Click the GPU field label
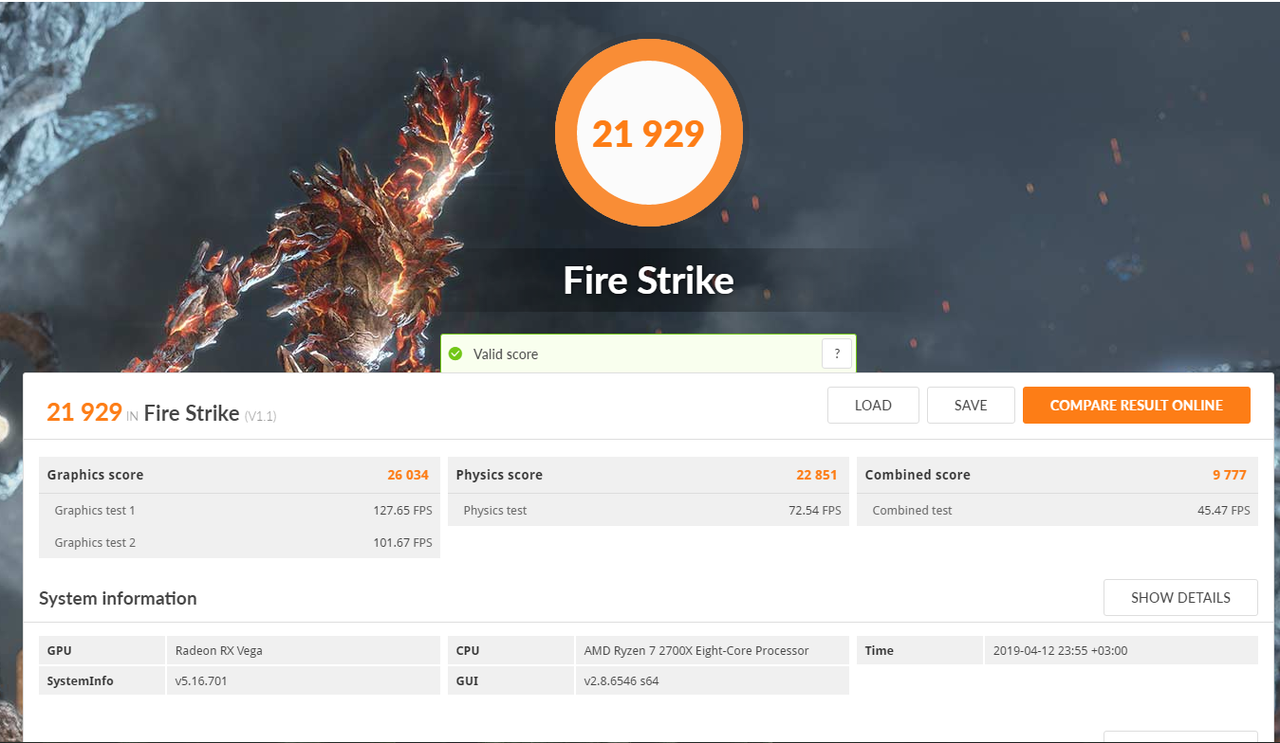The width and height of the screenshot is (1280, 743). [x=59, y=650]
